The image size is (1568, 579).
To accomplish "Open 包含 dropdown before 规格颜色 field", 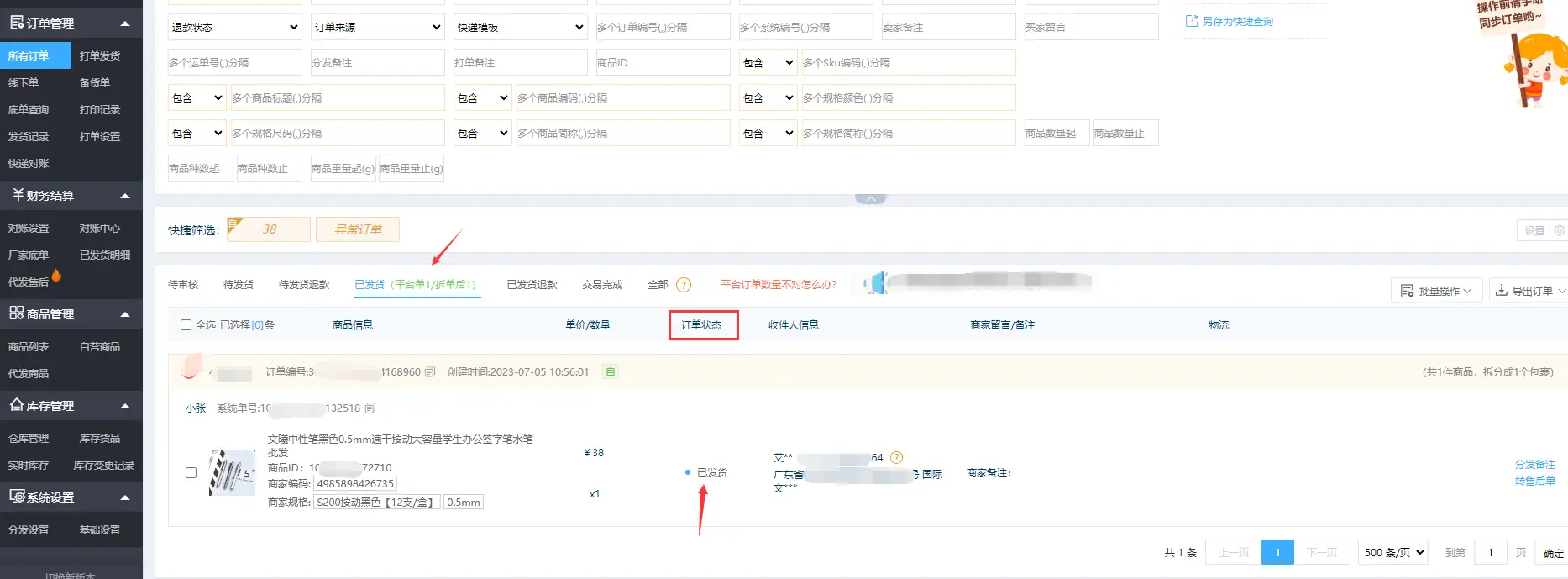I will (768, 97).
